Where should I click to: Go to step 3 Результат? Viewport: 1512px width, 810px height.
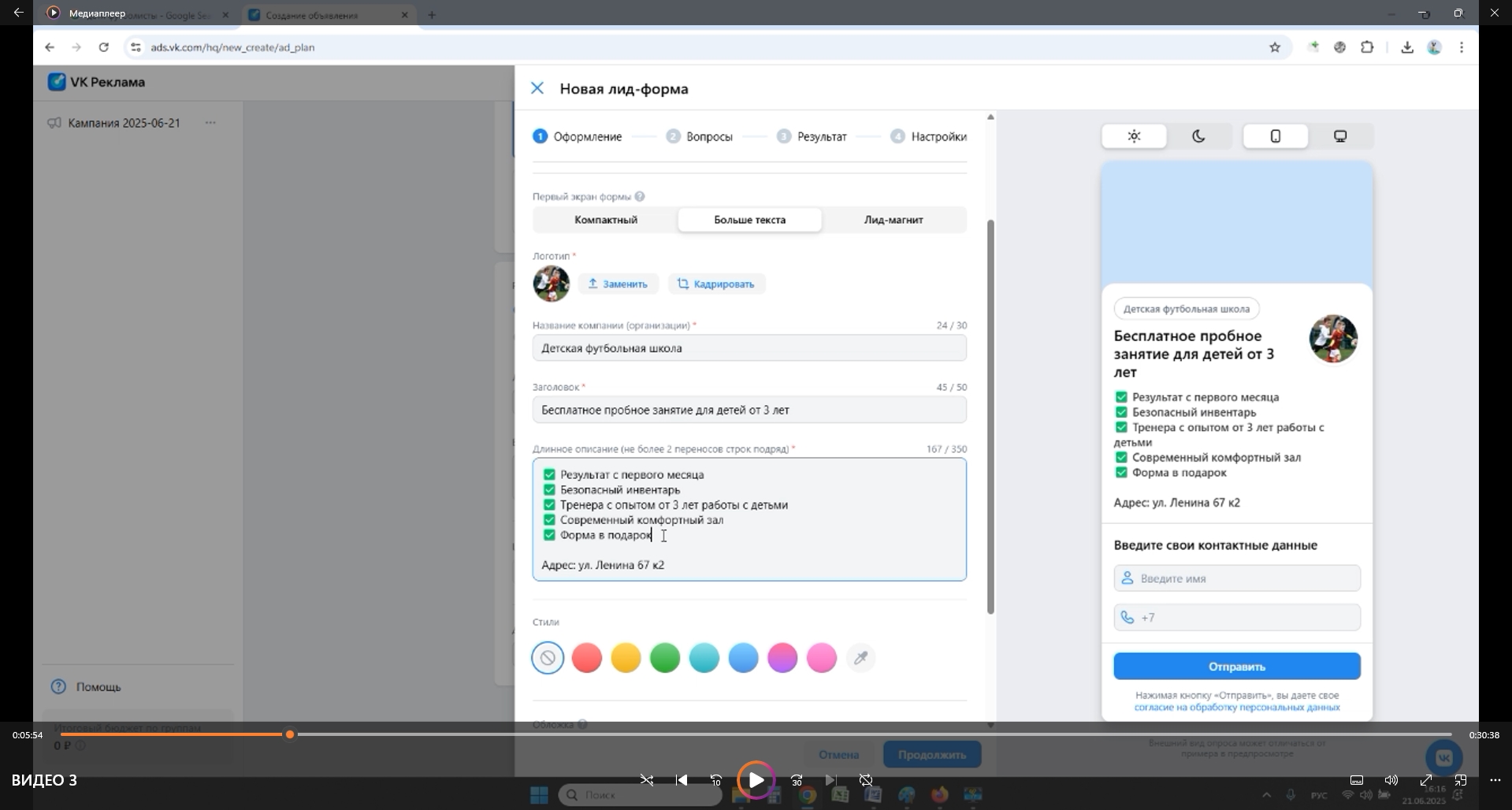812,136
